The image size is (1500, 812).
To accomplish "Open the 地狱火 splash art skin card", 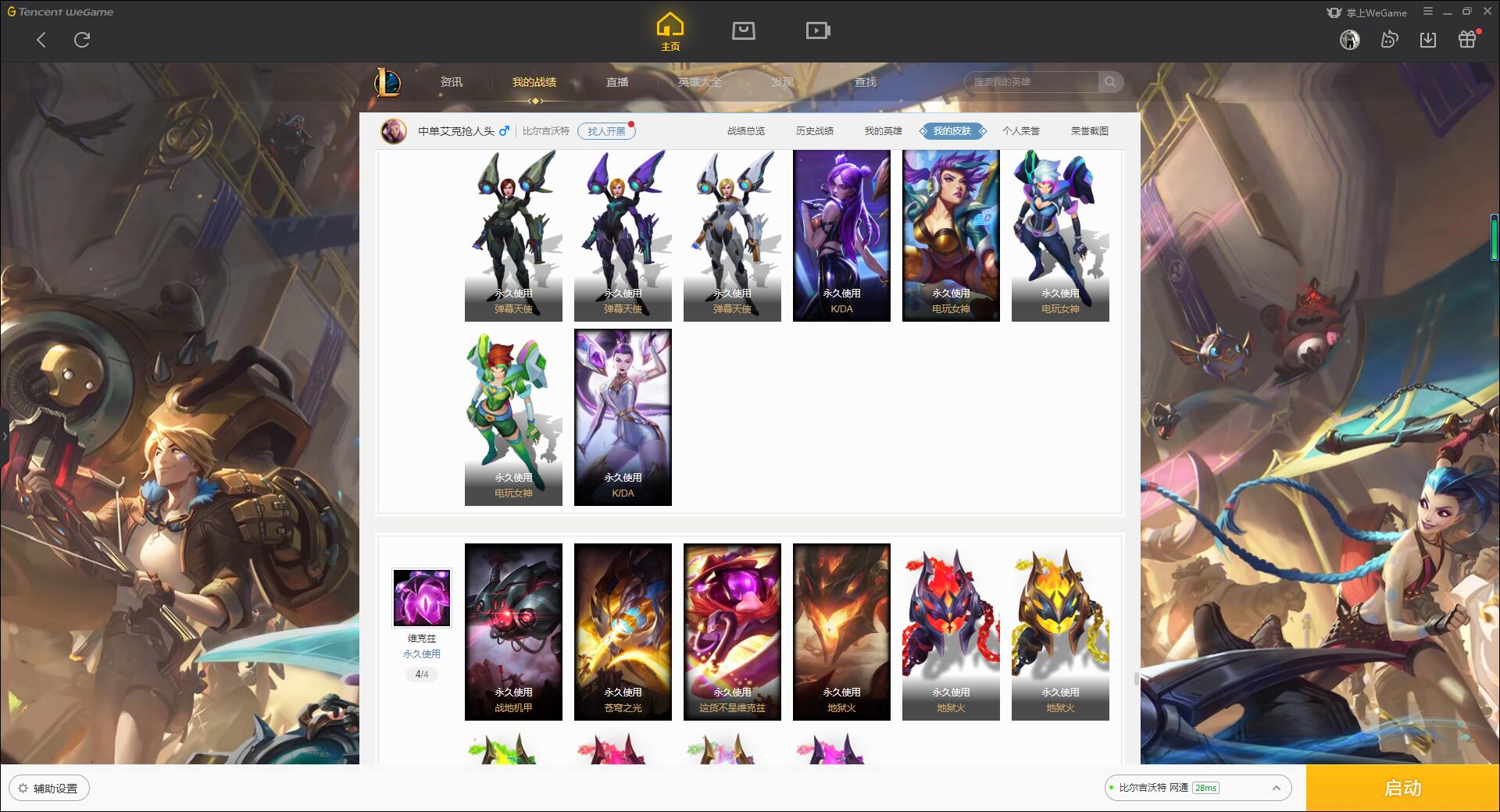I will 841,632.
